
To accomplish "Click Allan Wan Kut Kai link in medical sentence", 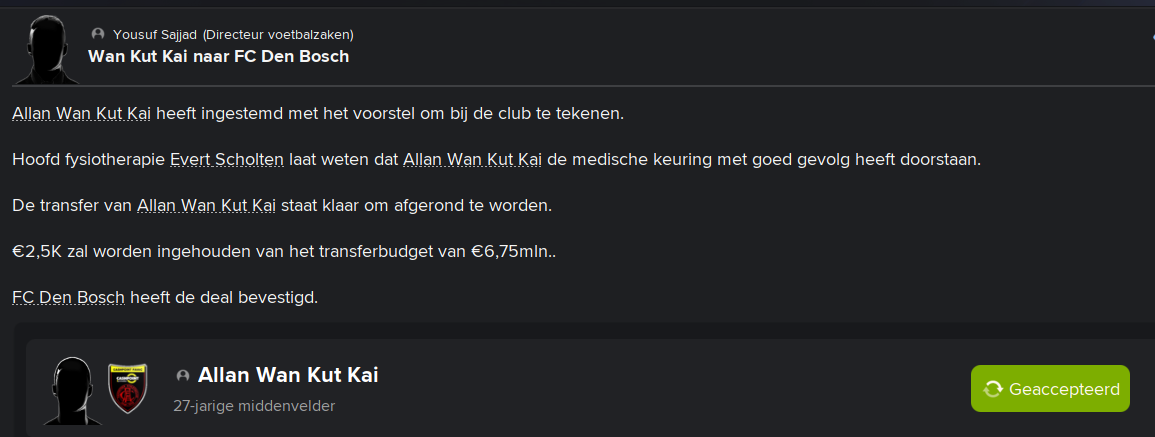I will 472,160.
